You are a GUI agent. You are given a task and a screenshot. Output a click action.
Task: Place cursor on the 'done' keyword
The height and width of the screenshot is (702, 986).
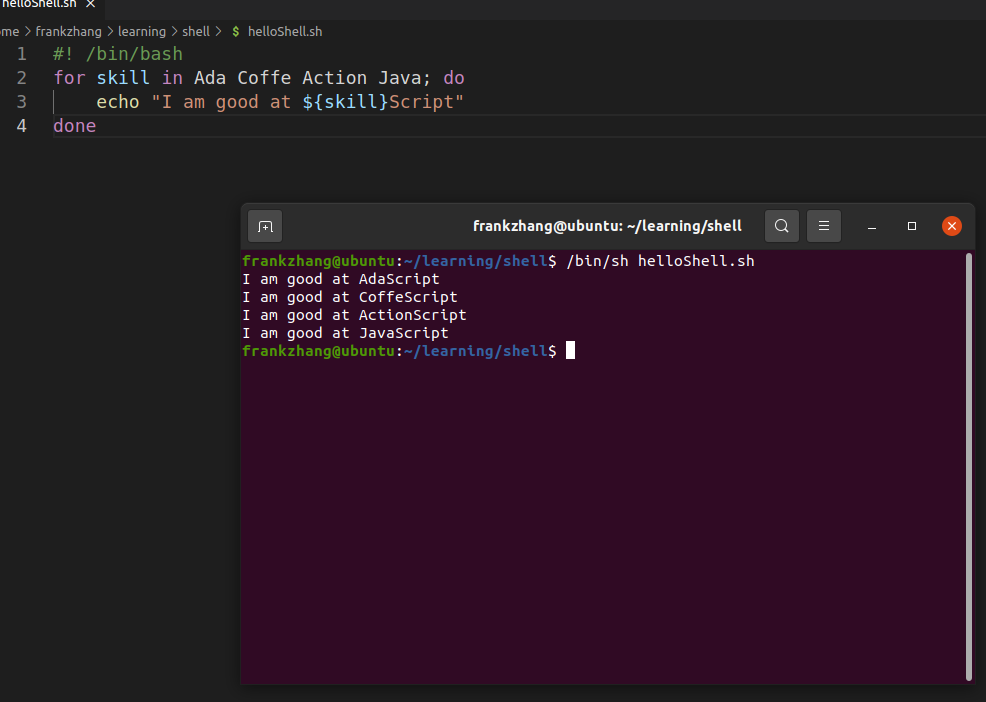tap(75, 126)
